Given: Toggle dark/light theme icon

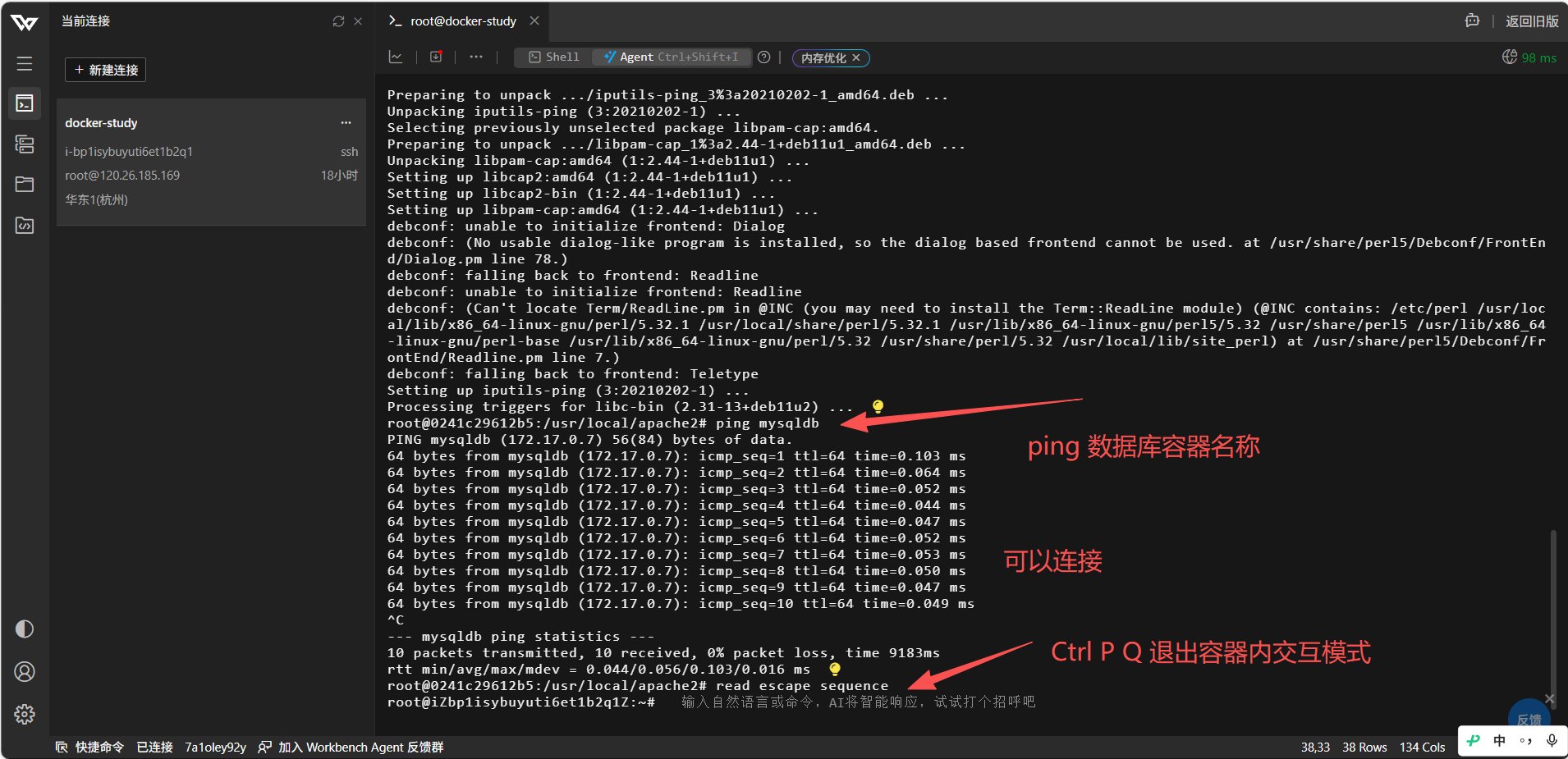Looking at the screenshot, I should [25, 629].
